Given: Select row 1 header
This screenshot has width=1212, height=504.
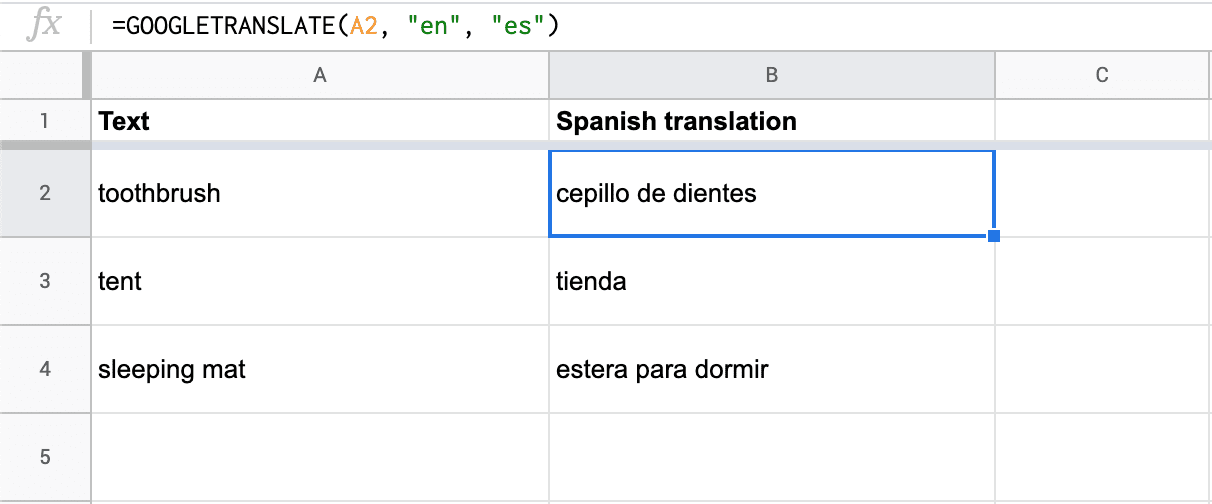Looking at the screenshot, I should click(x=44, y=121).
